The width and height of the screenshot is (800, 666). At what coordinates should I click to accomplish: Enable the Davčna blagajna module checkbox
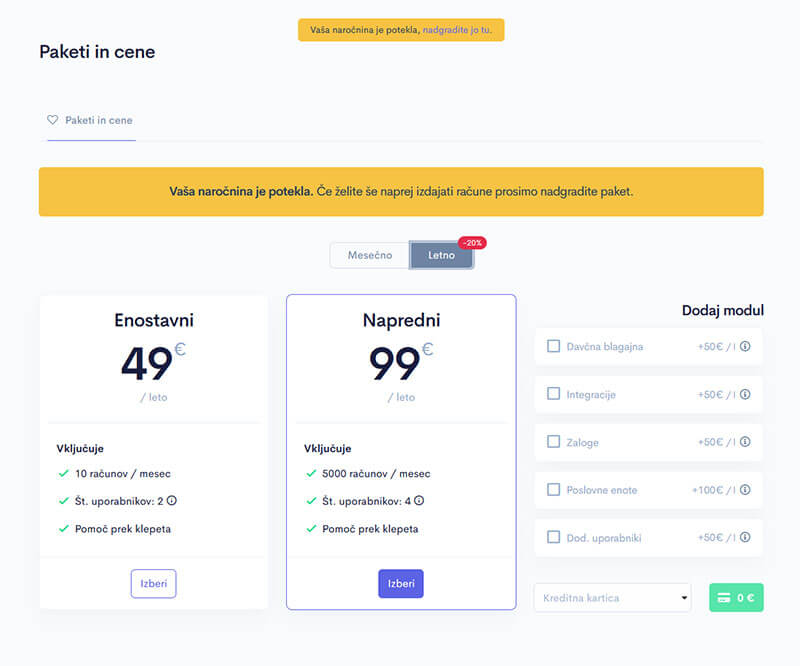click(x=553, y=346)
